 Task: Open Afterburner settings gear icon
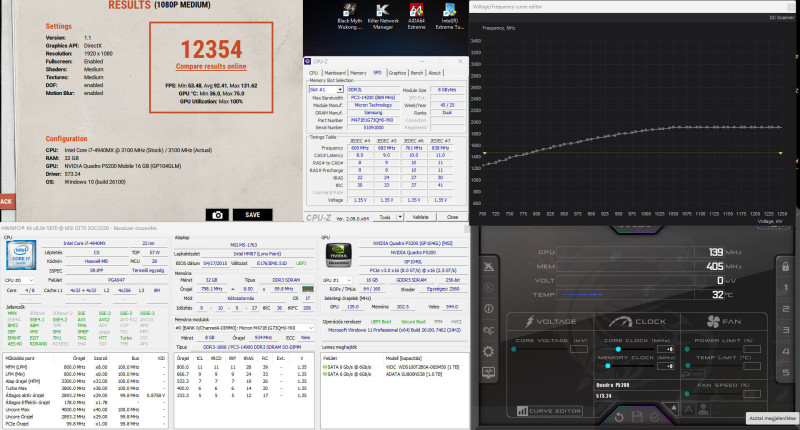coord(488,351)
